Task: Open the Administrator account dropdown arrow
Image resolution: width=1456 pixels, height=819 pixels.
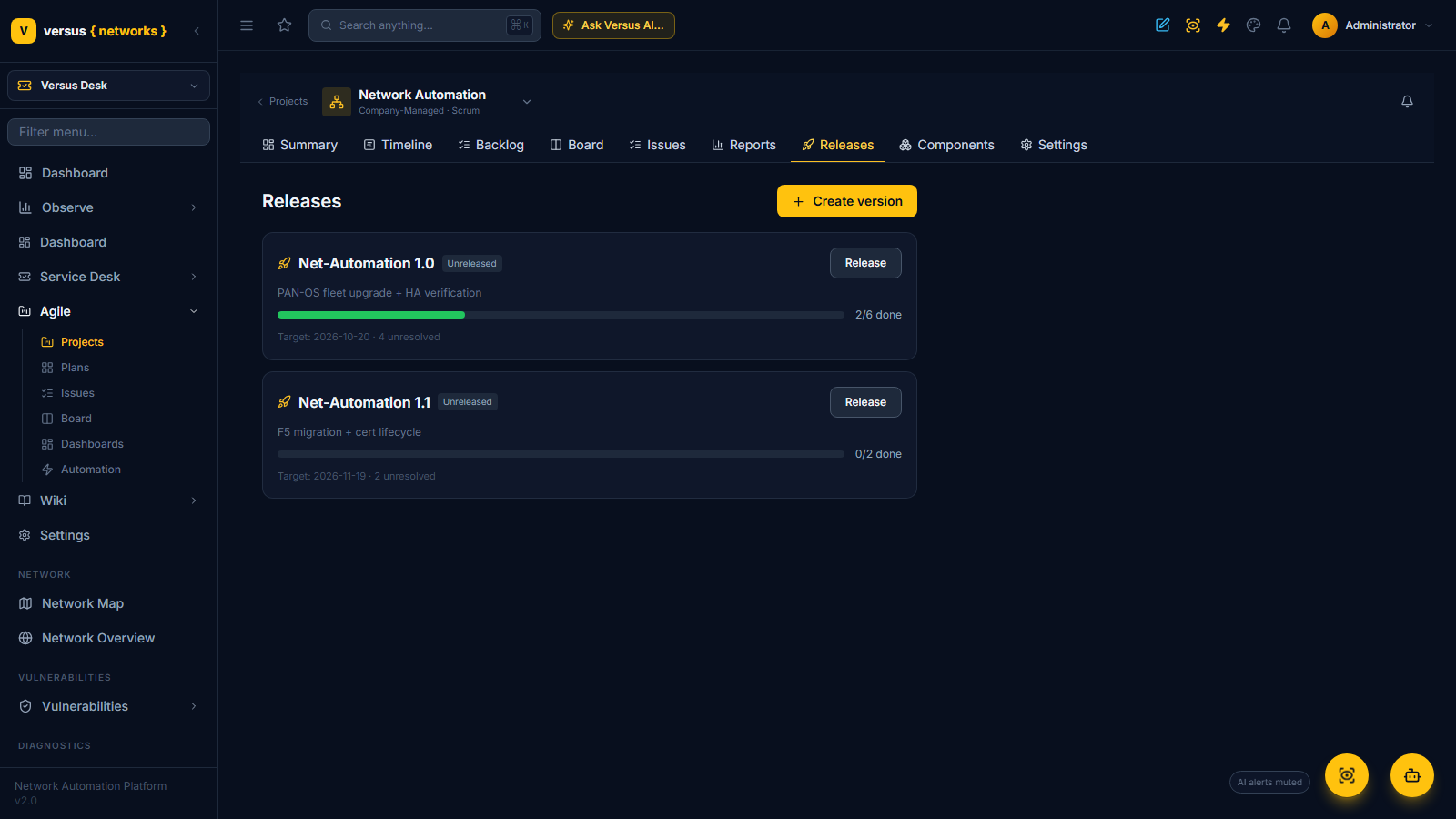Action: tap(1429, 25)
